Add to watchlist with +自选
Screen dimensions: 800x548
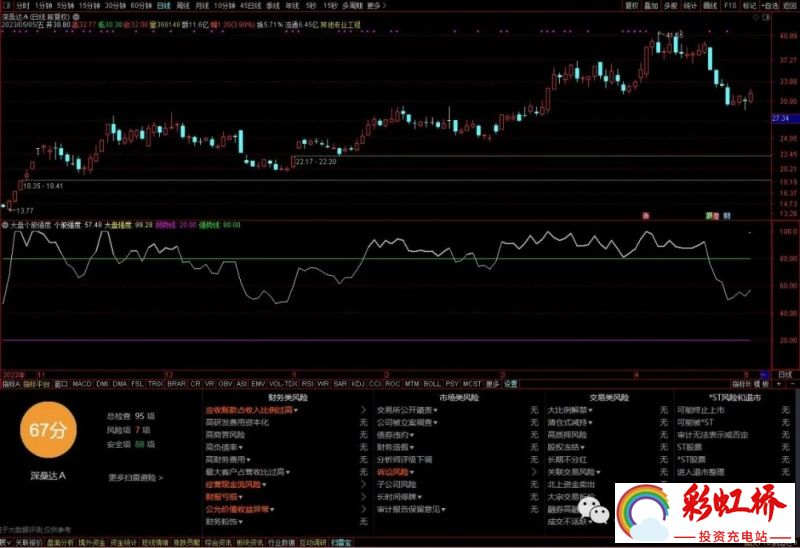point(770,6)
